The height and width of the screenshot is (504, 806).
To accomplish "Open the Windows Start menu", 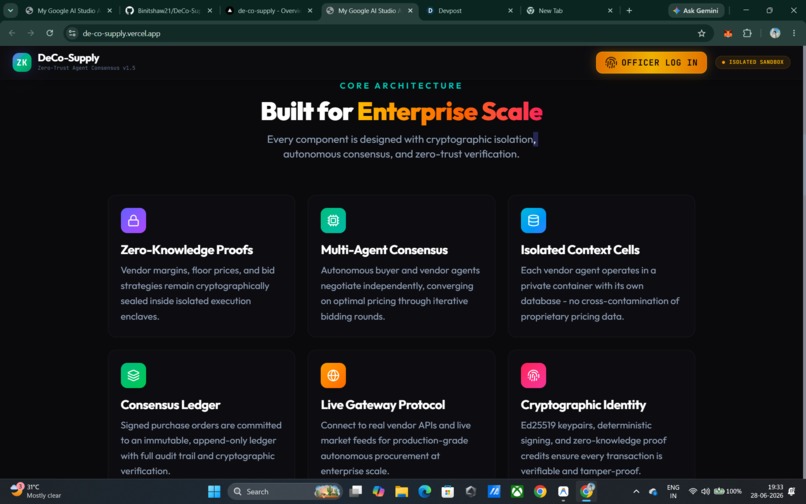I will [x=214, y=492].
